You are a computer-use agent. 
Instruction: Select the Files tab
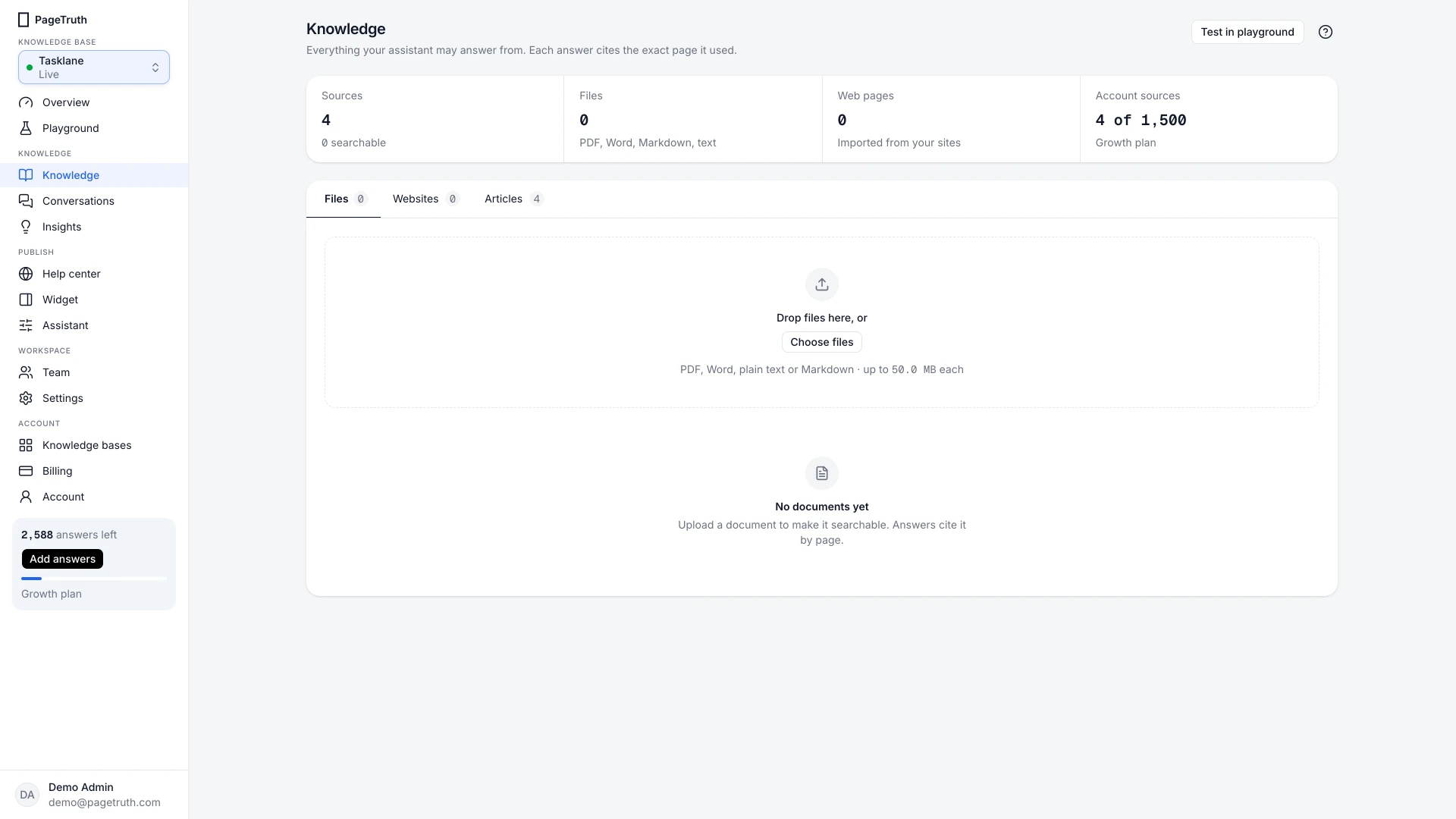(345, 199)
